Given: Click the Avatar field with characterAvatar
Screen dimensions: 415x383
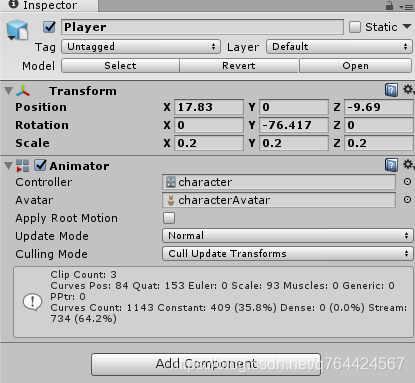Looking at the screenshot, I should tap(279, 200).
